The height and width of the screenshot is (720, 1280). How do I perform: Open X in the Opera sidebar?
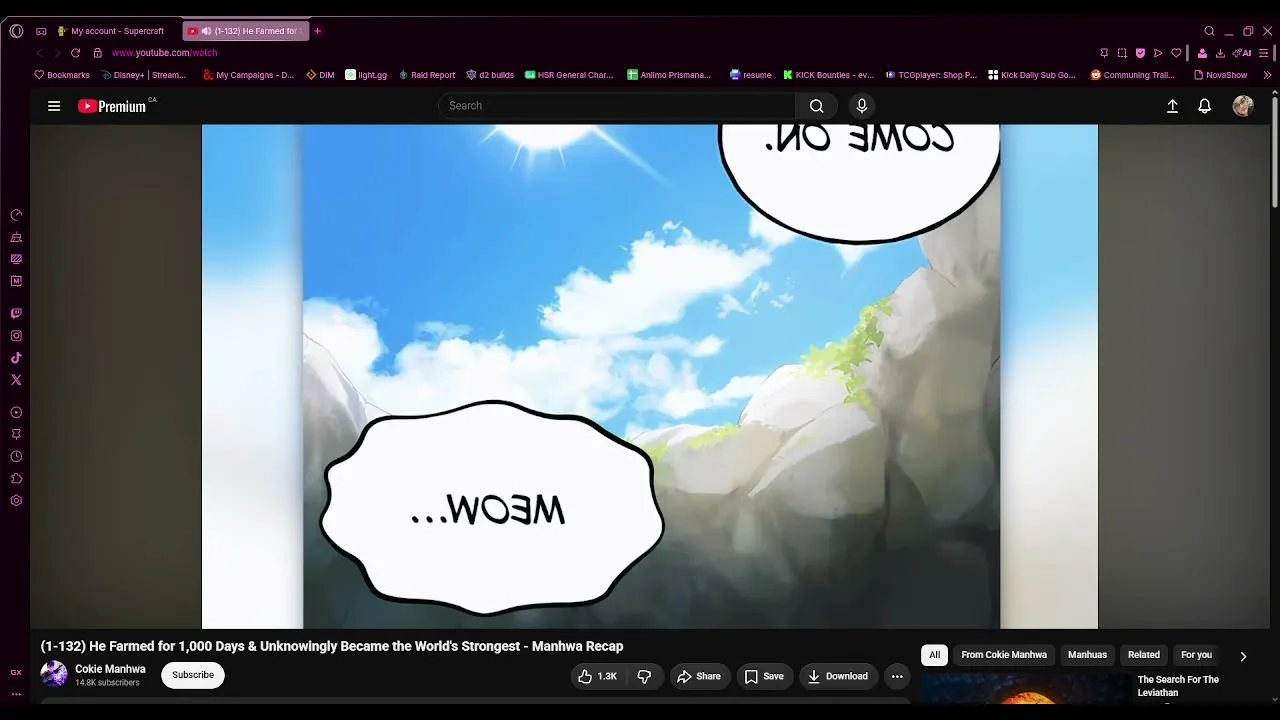16,380
